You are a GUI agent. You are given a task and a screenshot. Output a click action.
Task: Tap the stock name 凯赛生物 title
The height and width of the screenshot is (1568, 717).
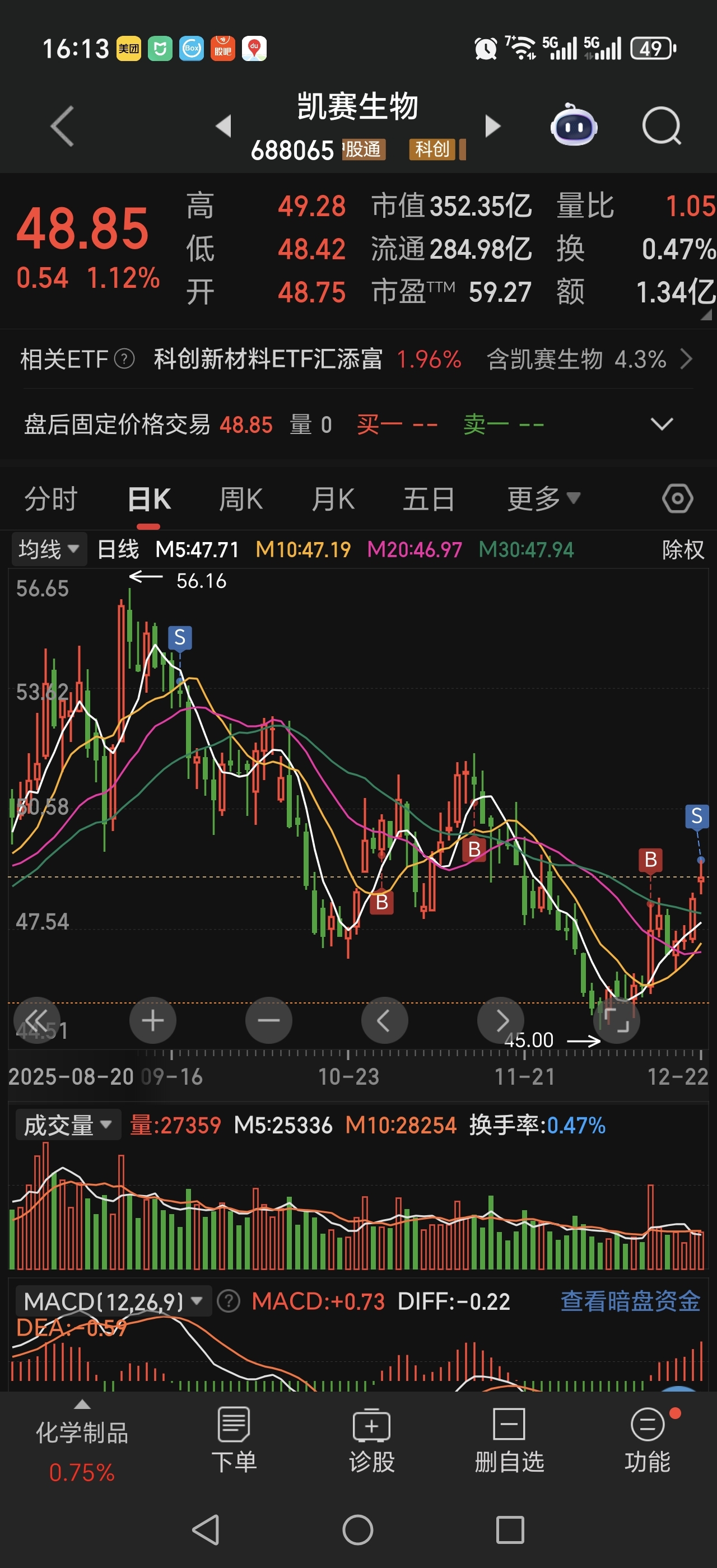point(358,106)
